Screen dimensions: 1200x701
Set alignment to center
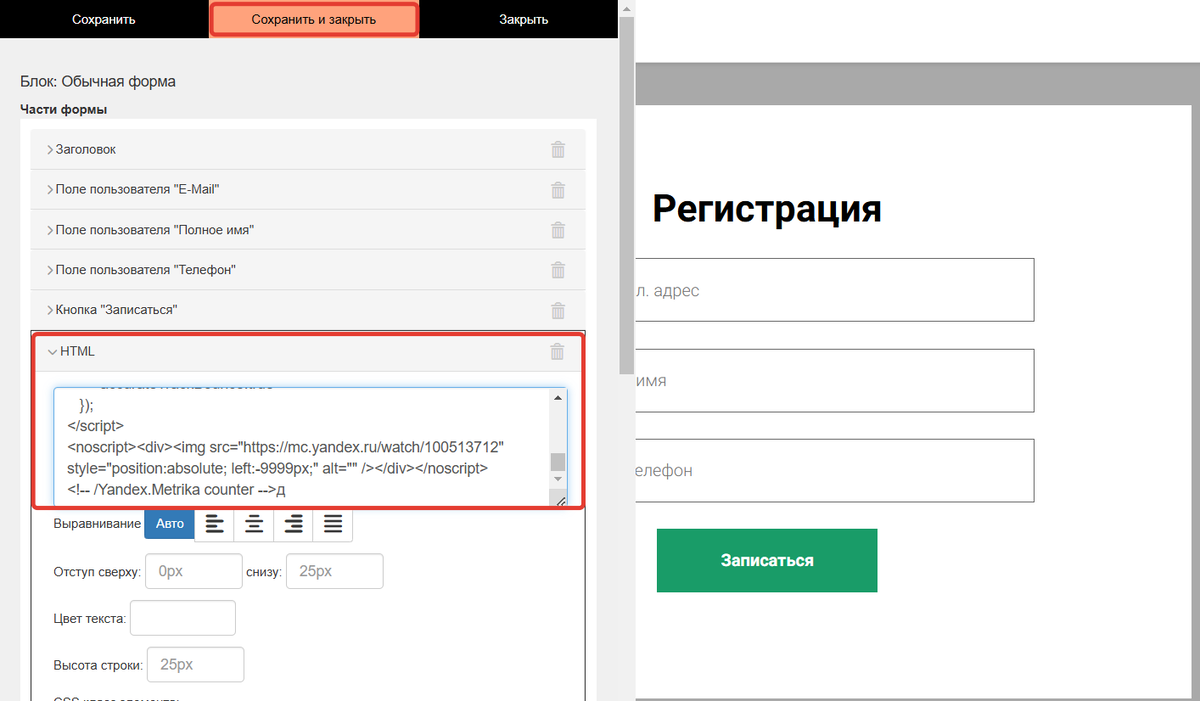pos(254,523)
